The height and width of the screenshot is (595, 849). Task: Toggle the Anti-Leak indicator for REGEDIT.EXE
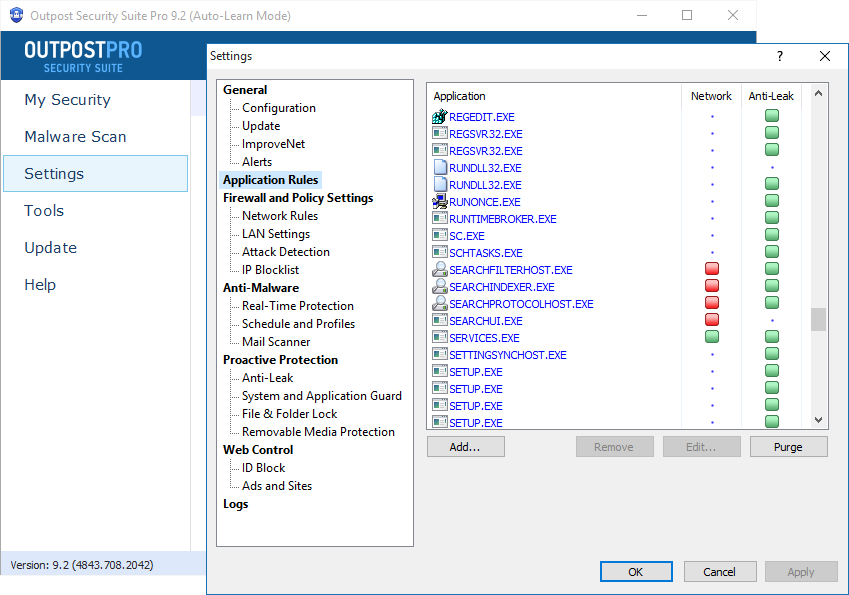click(x=771, y=115)
